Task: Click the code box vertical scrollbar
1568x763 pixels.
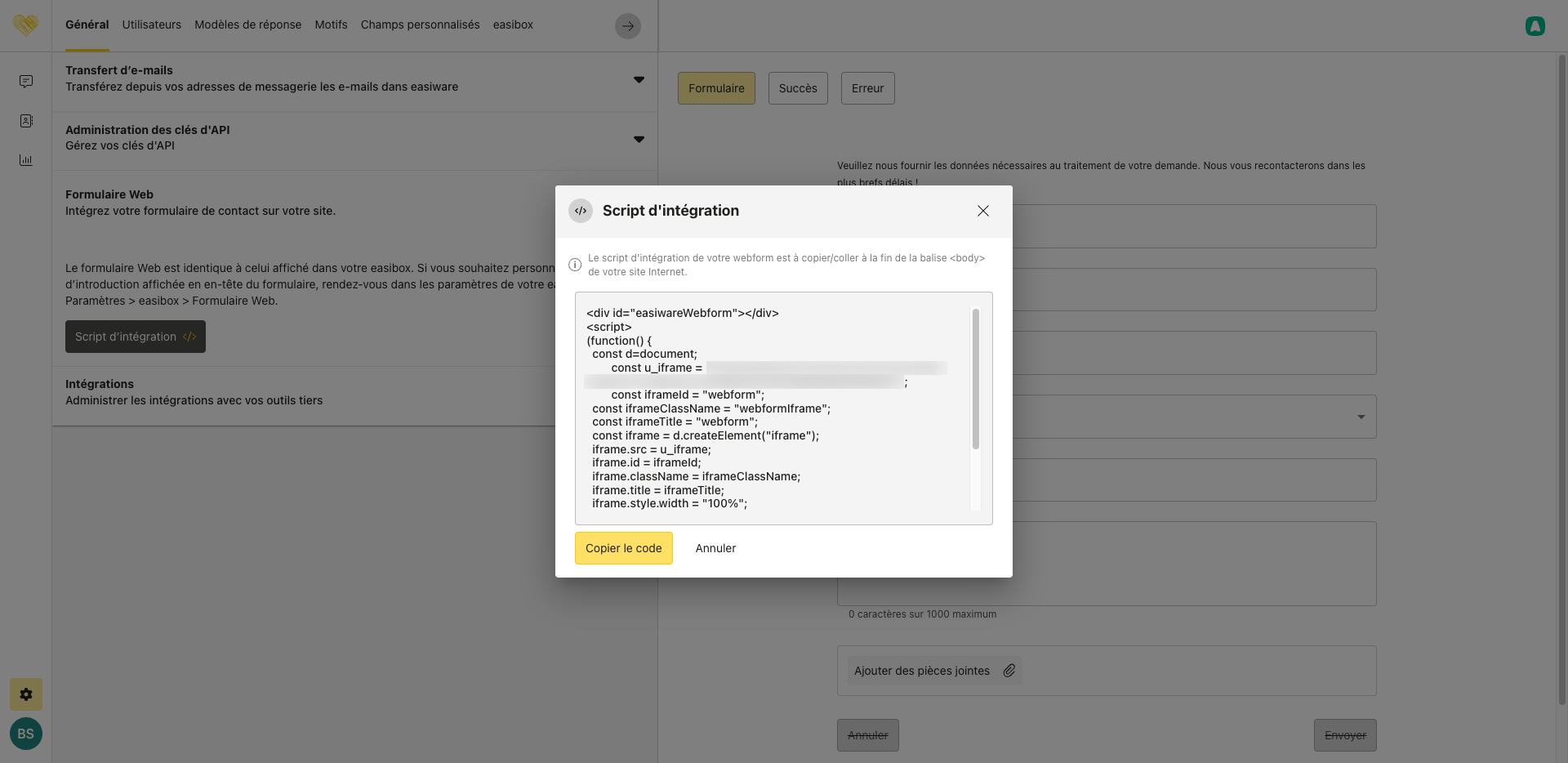Action: tap(975, 379)
